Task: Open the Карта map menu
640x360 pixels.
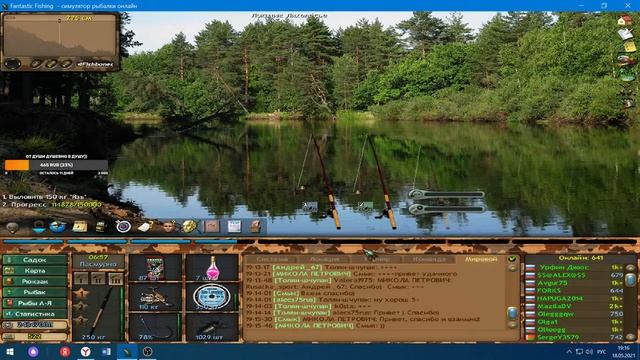Action: click(x=35, y=271)
